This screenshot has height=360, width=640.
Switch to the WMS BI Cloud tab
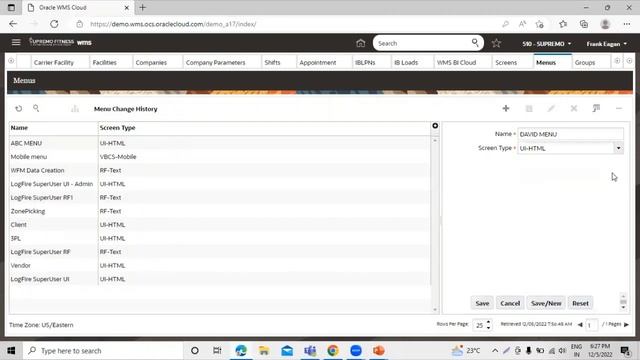click(x=456, y=62)
